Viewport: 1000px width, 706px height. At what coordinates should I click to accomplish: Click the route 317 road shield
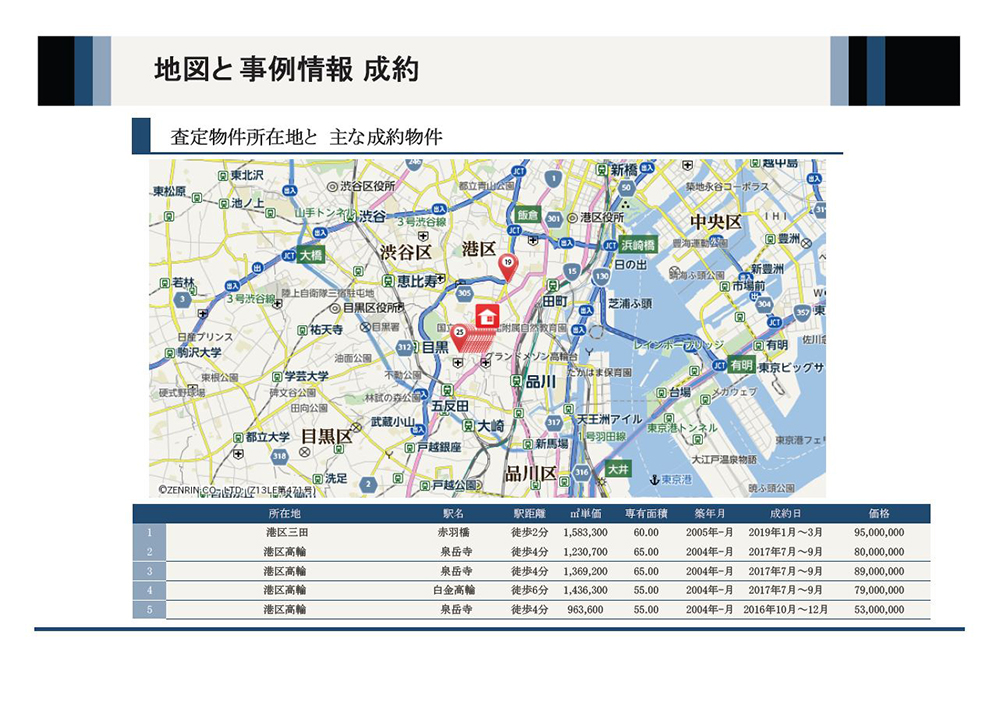pos(554,422)
